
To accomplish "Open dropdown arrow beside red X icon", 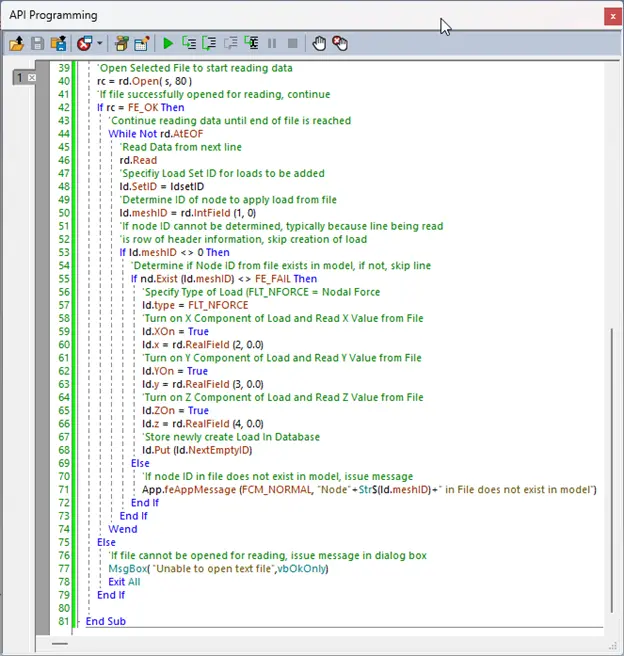I will [x=100, y=44].
